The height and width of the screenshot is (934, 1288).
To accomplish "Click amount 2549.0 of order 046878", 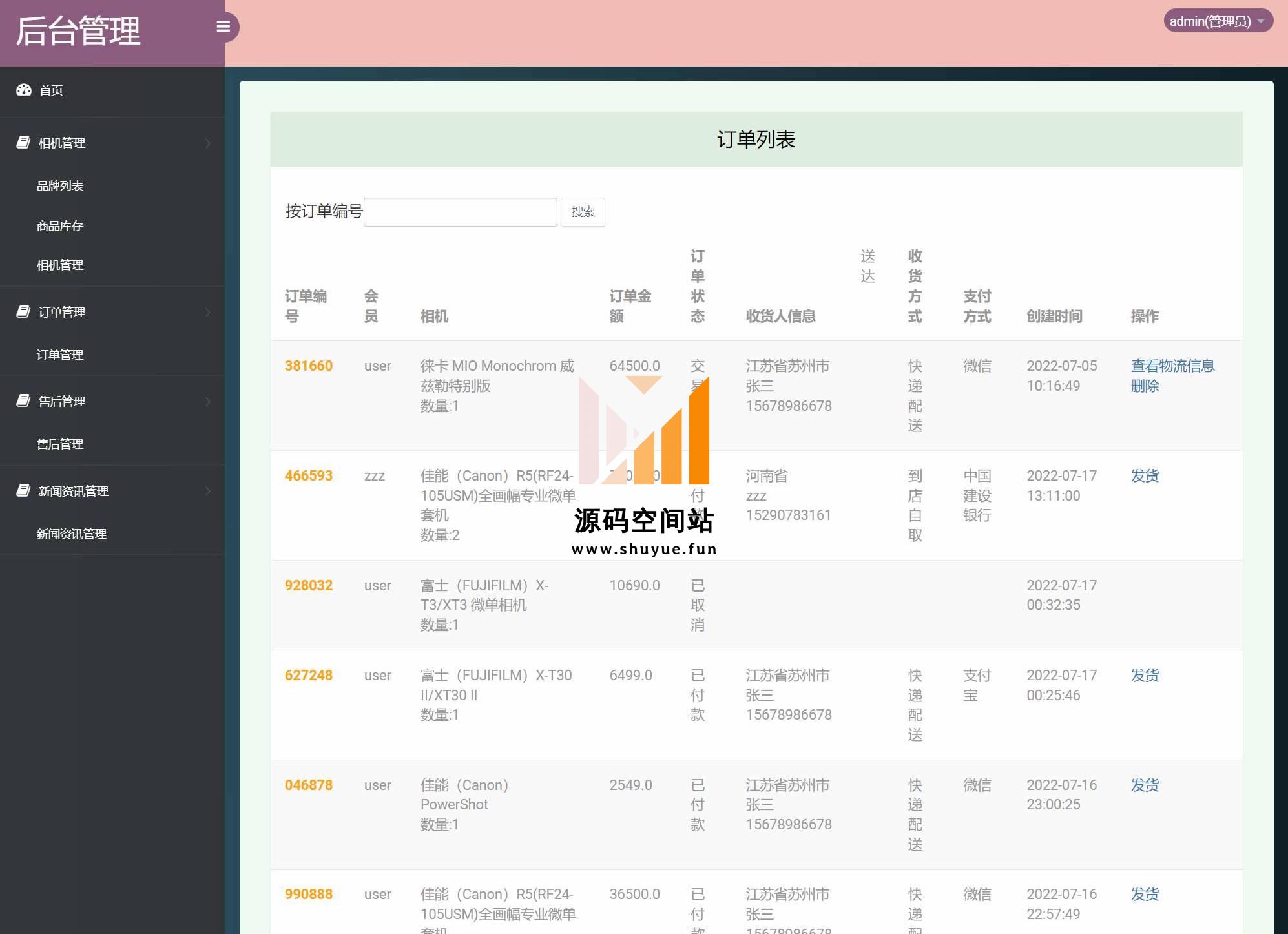I will [x=631, y=785].
